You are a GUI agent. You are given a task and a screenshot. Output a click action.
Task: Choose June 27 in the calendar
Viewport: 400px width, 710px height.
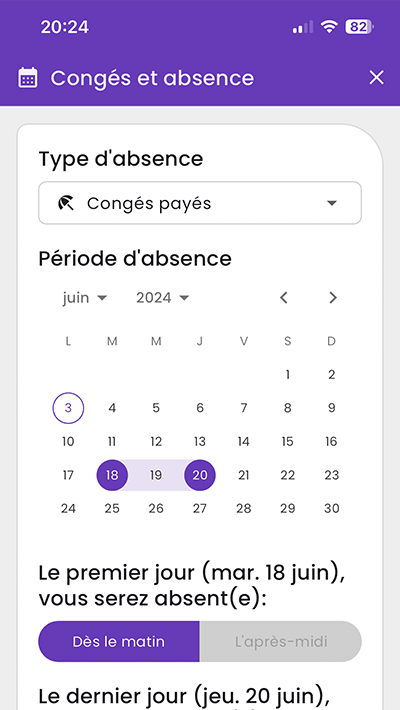point(200,509)
